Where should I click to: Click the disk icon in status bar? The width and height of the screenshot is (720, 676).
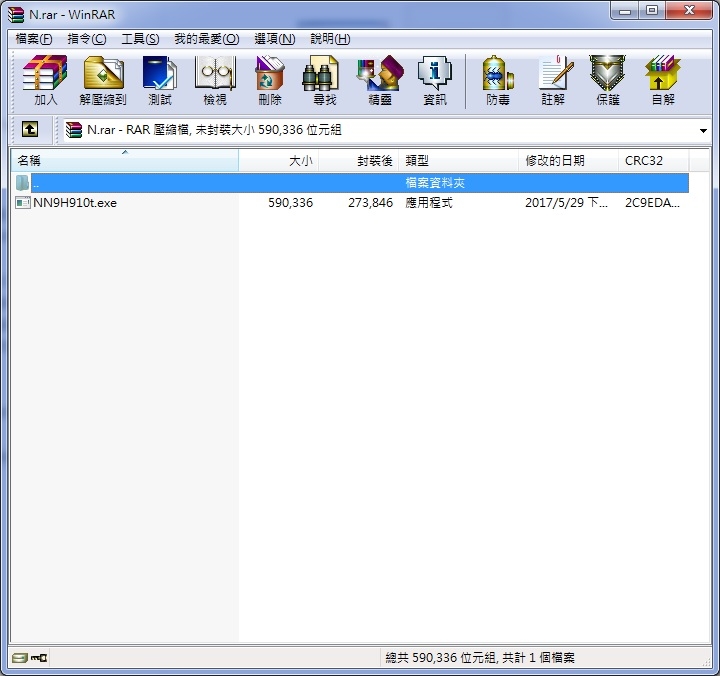click(x=20, y=658)
